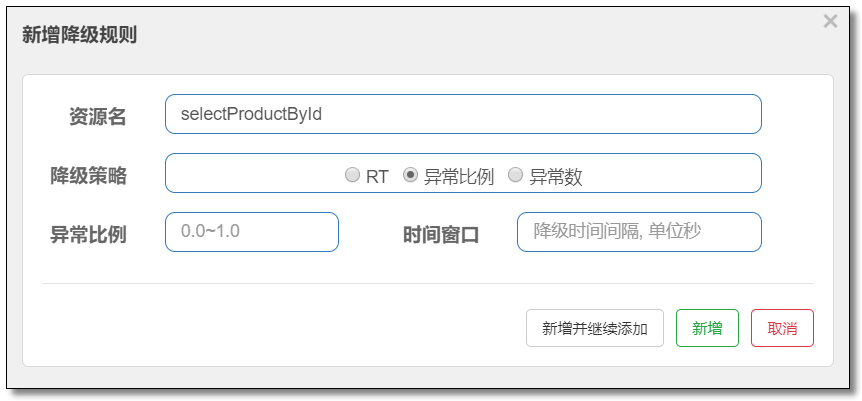The image size is (862, 401).
Task: Close the 新增降级规则 dialog with the X
Action: 830,21
